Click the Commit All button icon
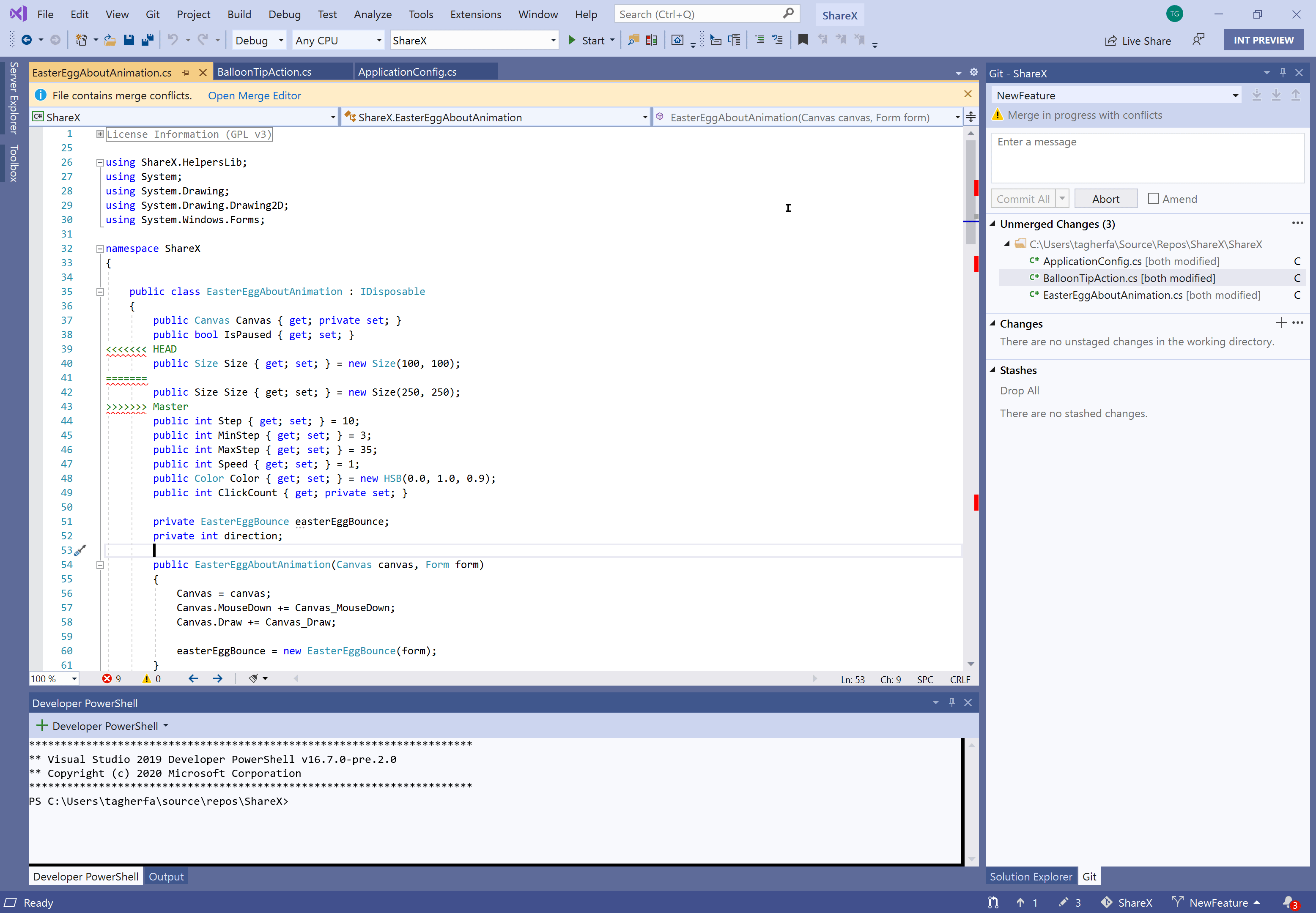This screenshot has width=1316, height=913. tap(1022, 198)
